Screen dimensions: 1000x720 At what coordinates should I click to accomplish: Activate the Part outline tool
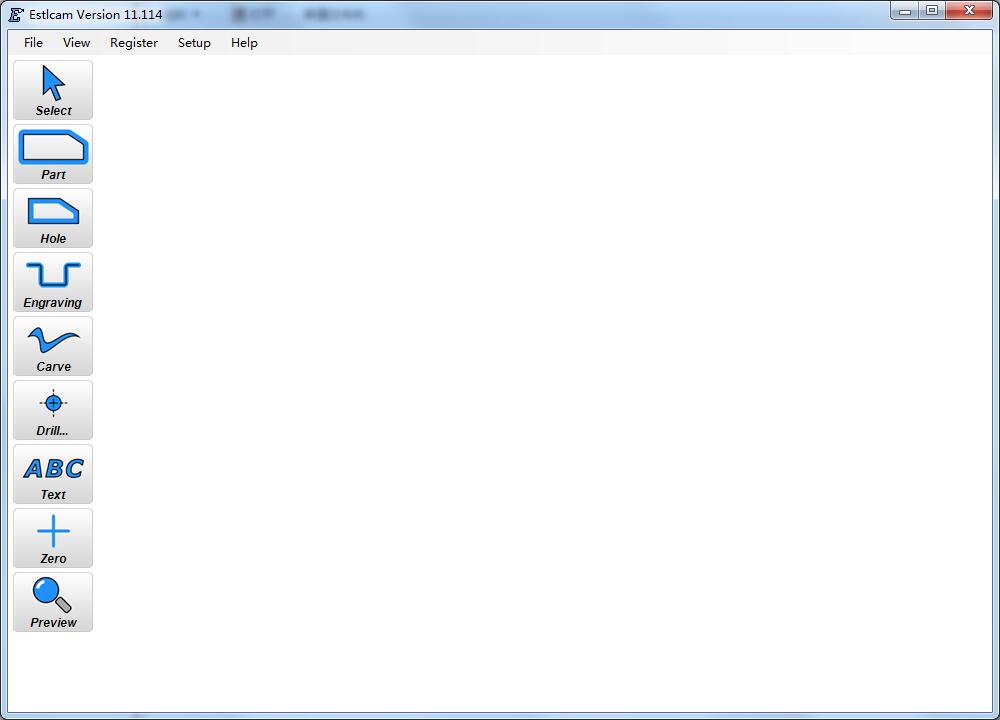click(x=53, y=154)
